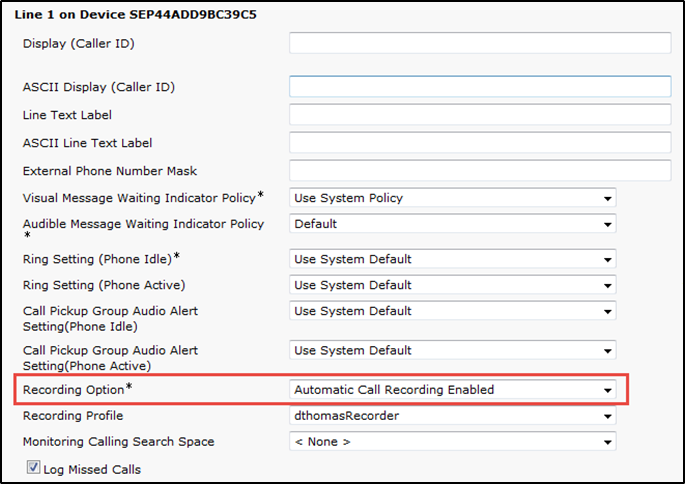
Task: Click the Display (Caller ID) text field
Action: 480,43
